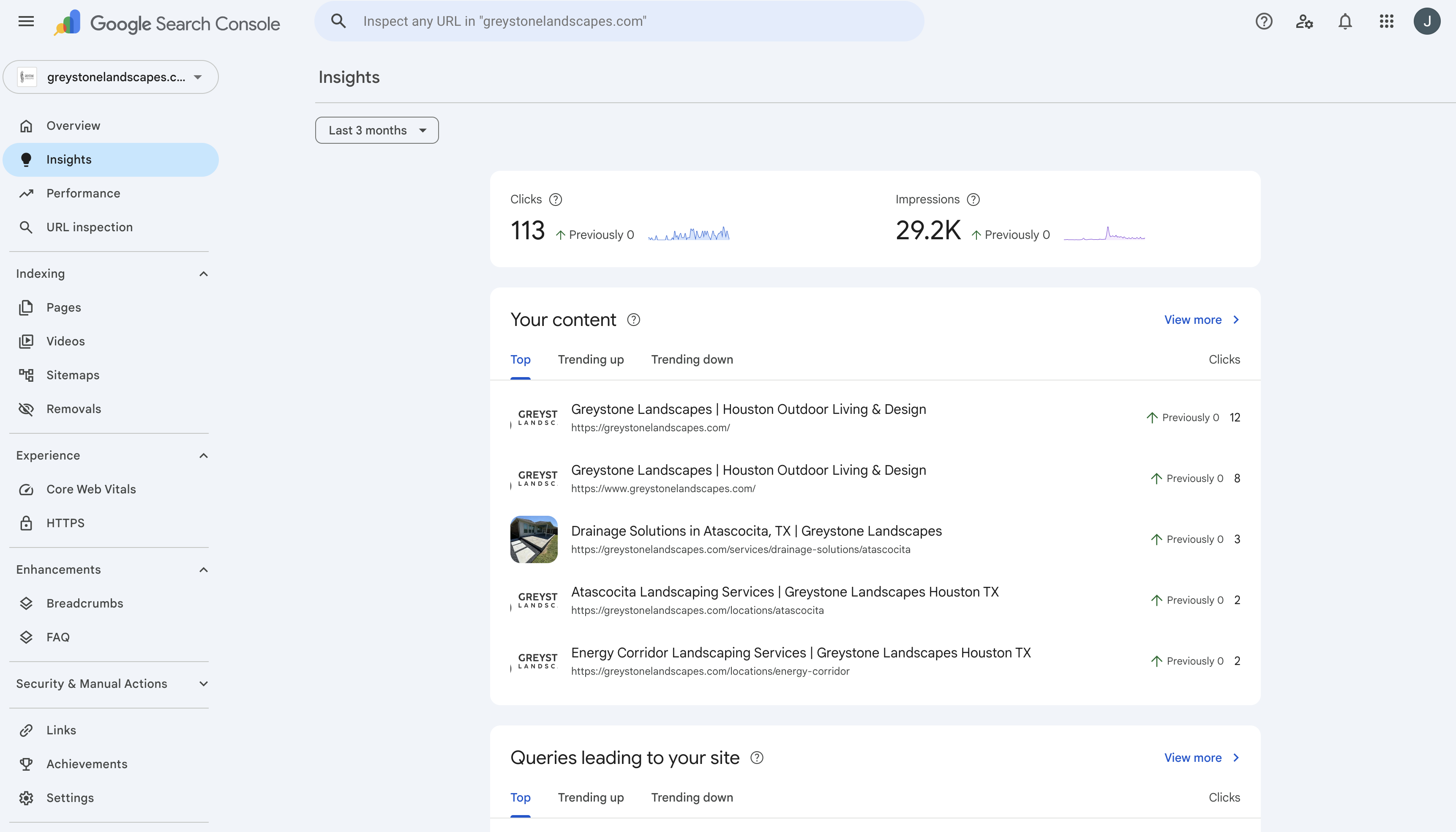Click the Pages documents icon
Viewport: 1456px width, 832px height.
pyautogui.click(x=26, y=307)
